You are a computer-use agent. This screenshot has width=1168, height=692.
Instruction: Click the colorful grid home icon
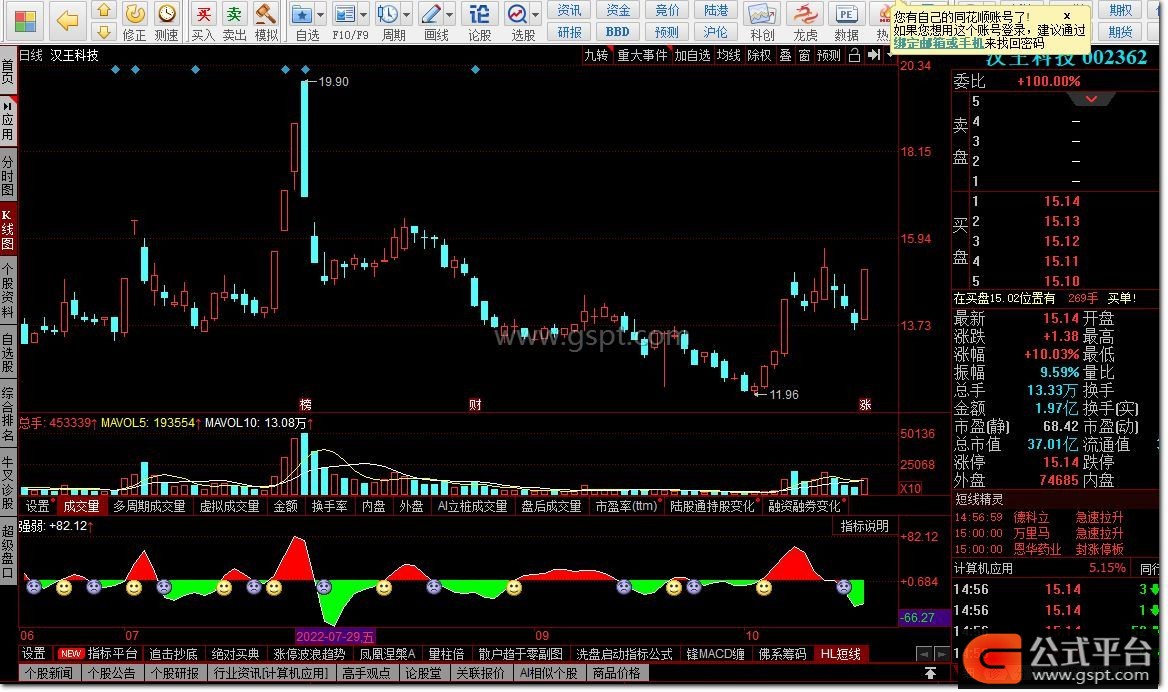(25, 21)
